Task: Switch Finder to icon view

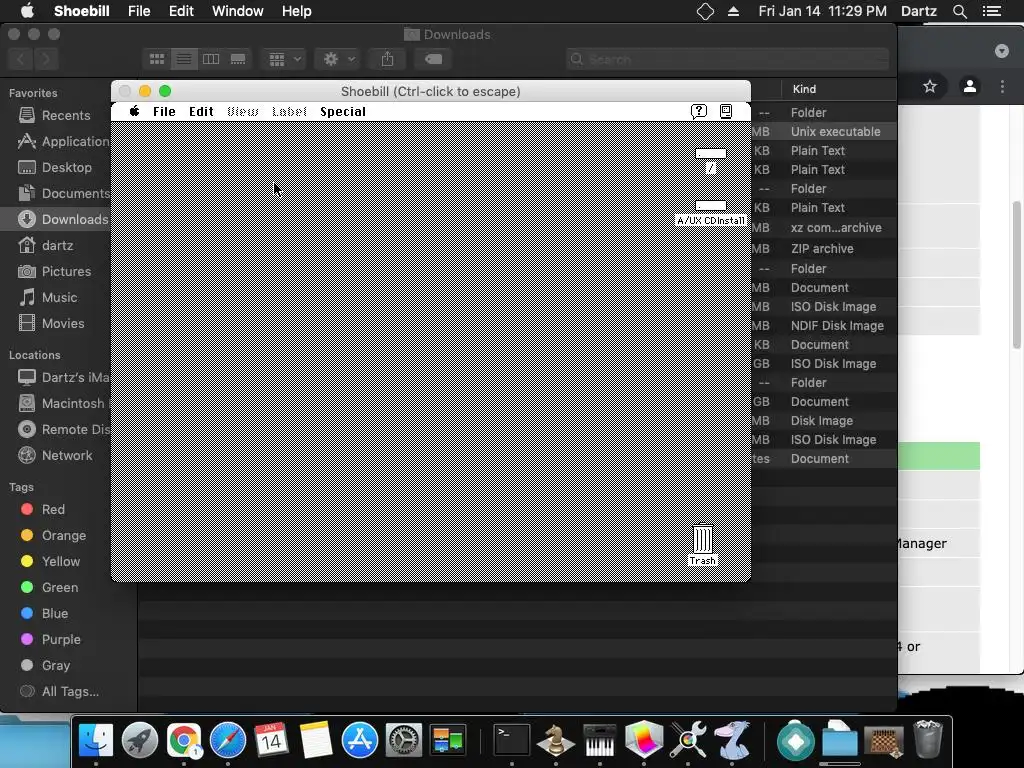Action: [157, 59]
